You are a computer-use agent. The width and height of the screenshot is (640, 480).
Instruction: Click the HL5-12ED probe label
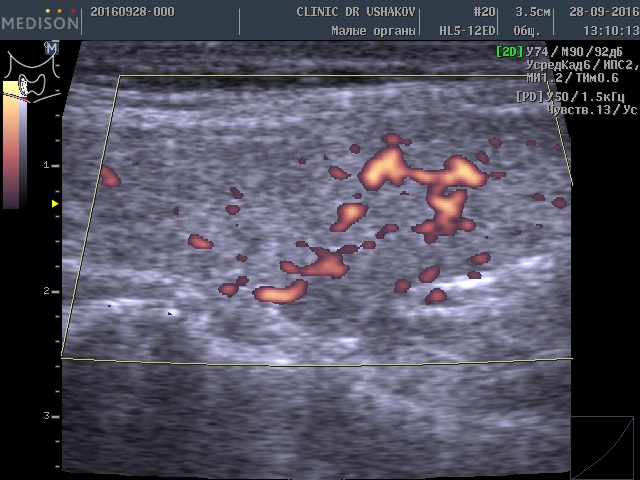(468, 31)
